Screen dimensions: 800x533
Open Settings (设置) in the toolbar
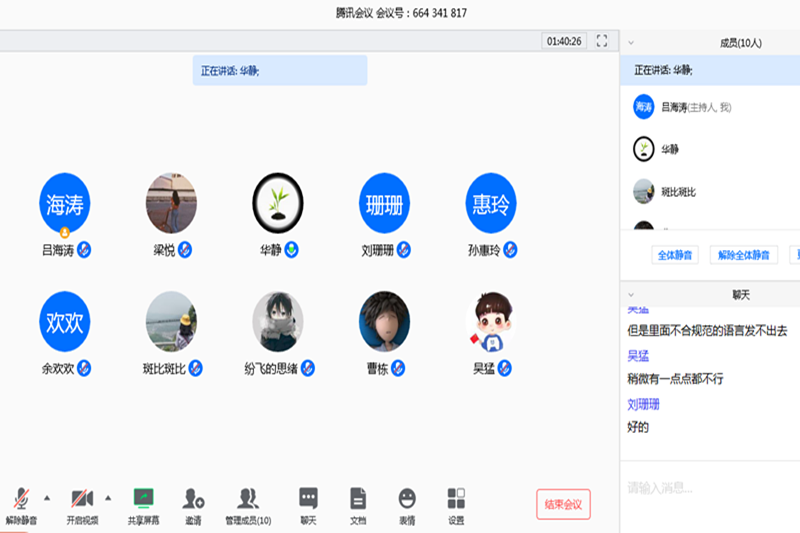[456, 504]
